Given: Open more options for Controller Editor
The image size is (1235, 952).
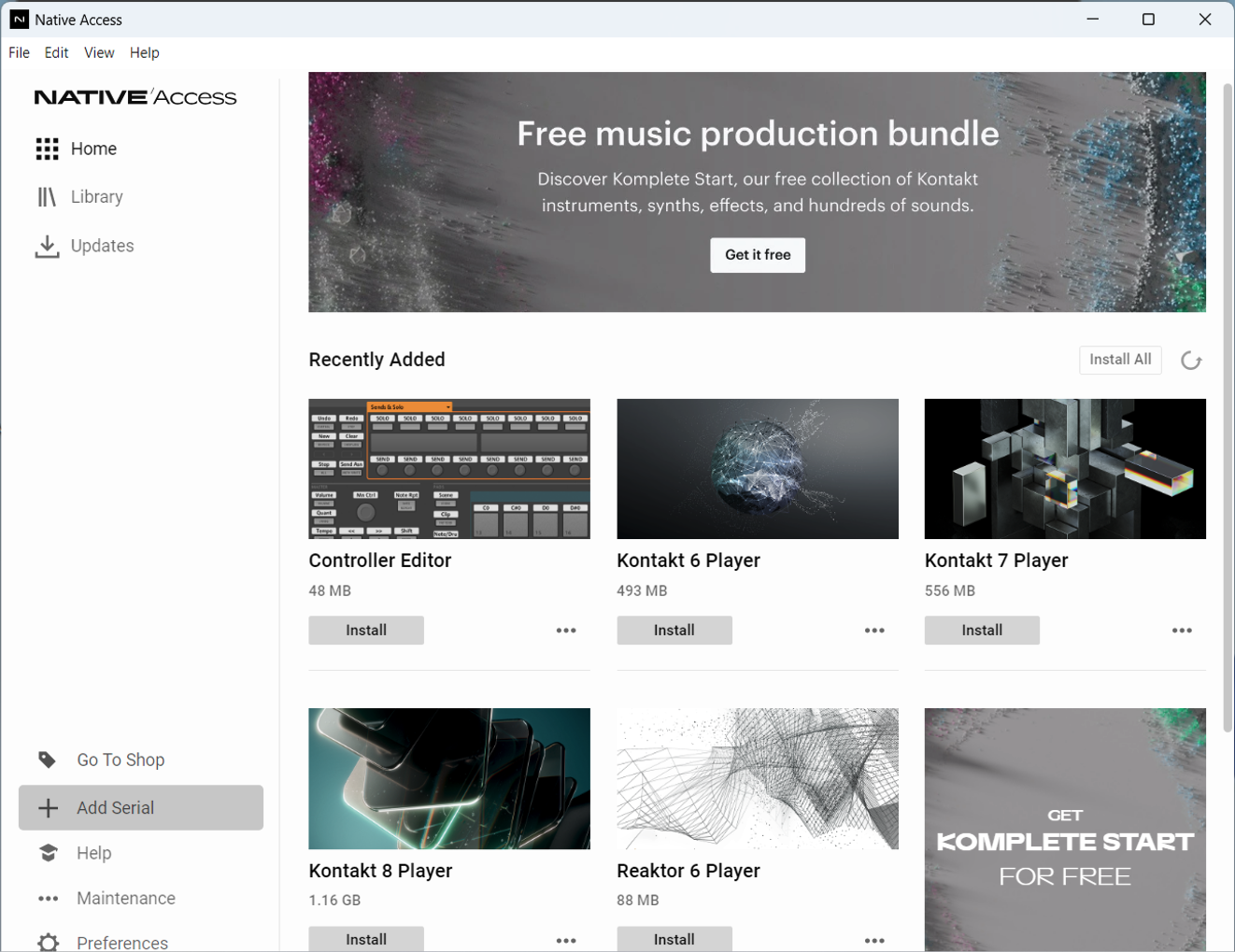Looking at the screenshot, I should (x=566, y=631).
